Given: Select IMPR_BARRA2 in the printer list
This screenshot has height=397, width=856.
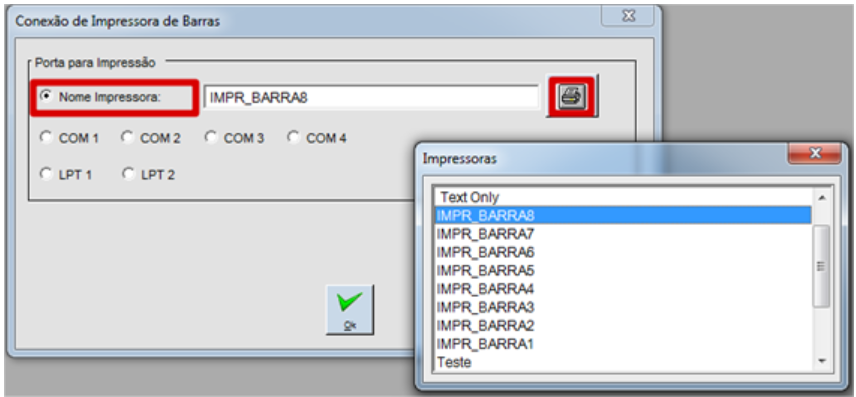Looking at the screenshot, I should pyautogui.click(x=622, y=326).
